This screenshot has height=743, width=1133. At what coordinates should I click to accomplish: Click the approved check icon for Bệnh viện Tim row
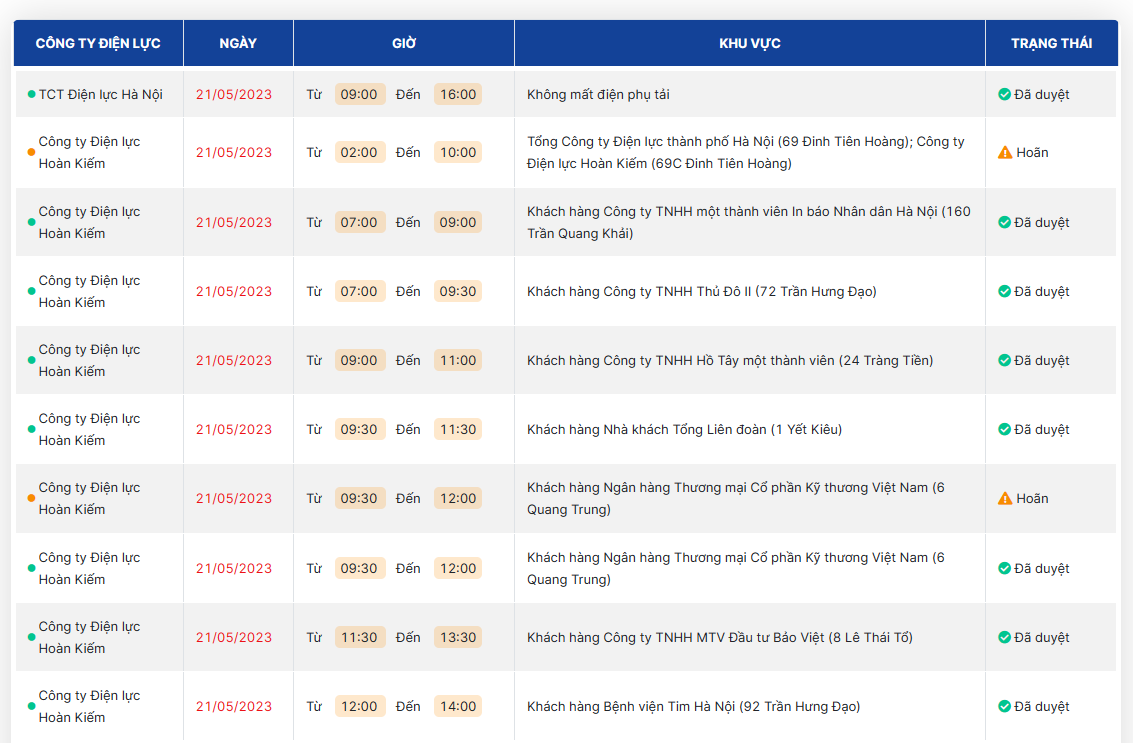tap(1004, 706)
